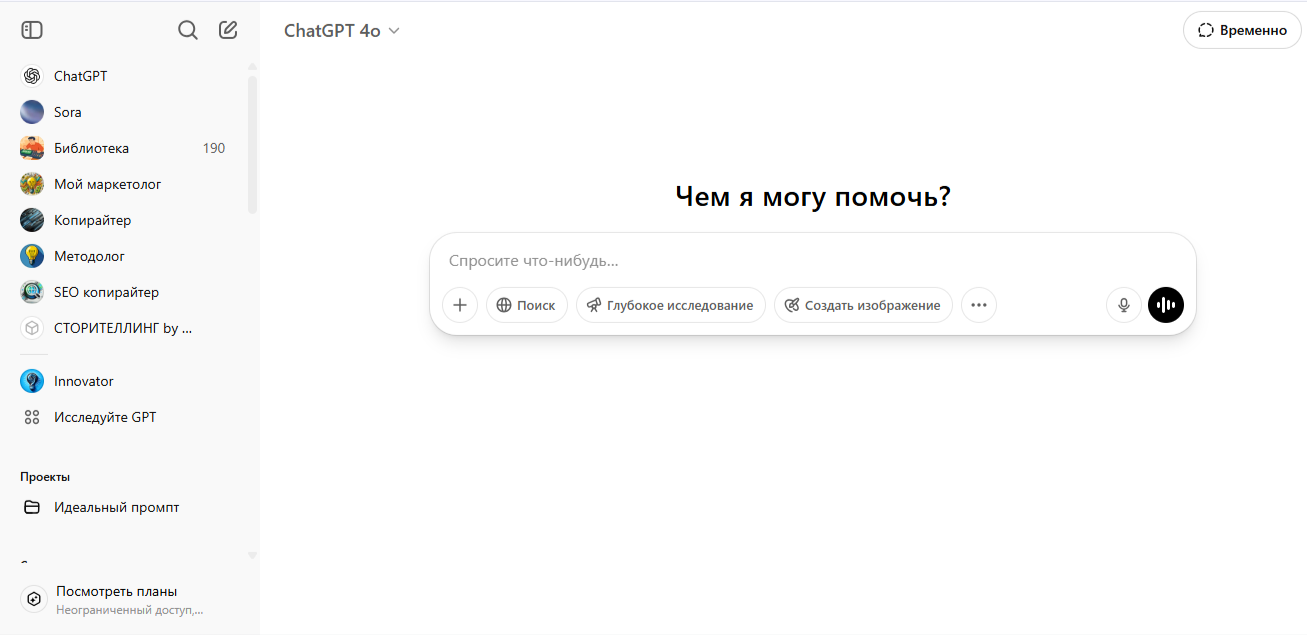Start a new chat with pencil icon
1307x635 pixels.
228,30
